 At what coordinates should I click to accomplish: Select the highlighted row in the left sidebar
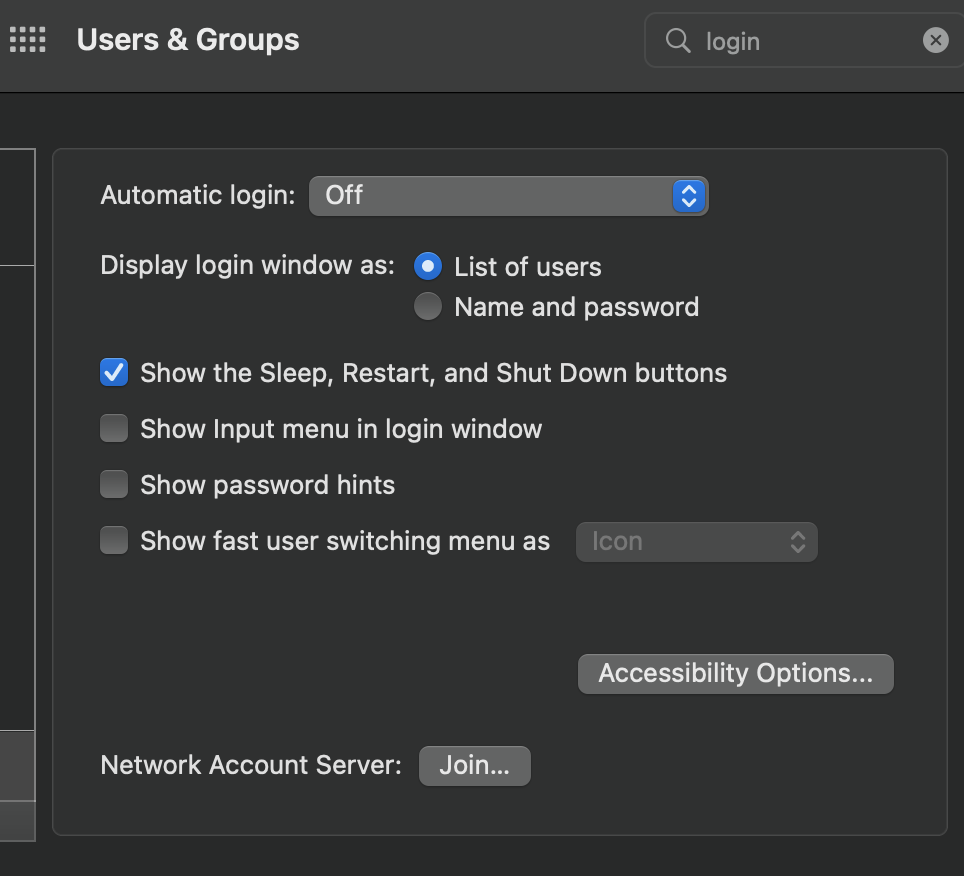[17, 765]
